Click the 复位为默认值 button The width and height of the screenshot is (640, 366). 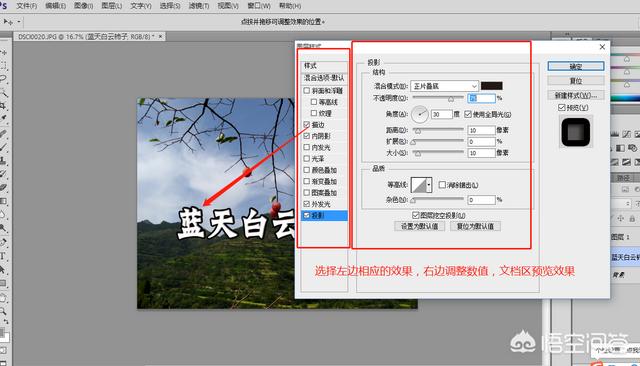point(475,226)
